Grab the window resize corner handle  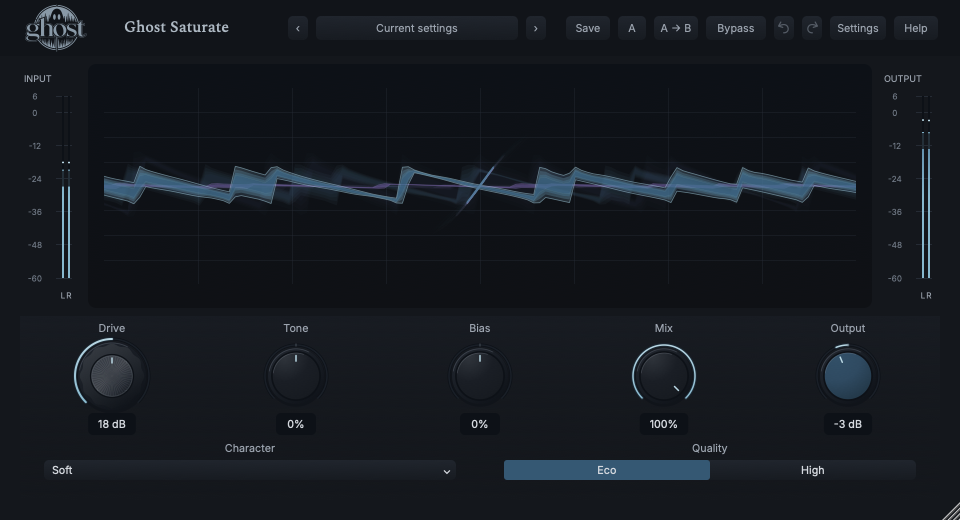point(951,511)
